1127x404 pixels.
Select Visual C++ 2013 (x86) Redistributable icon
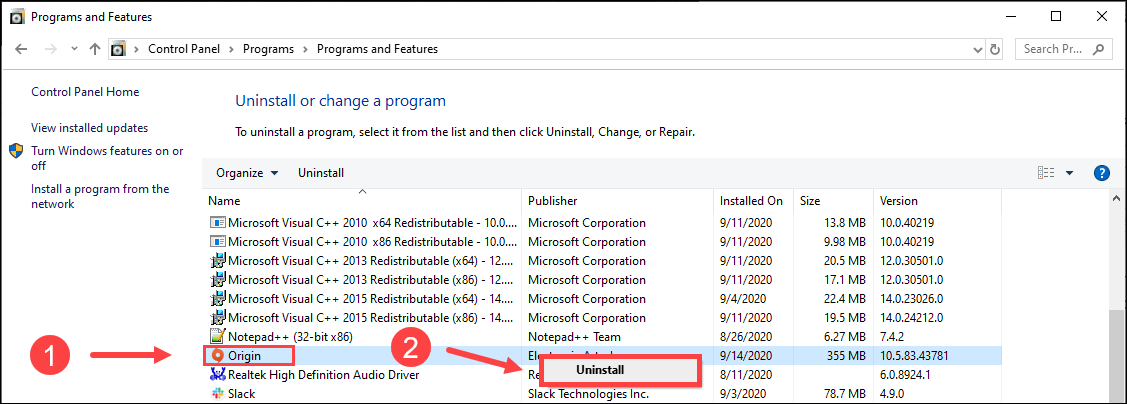coord(217,279)
